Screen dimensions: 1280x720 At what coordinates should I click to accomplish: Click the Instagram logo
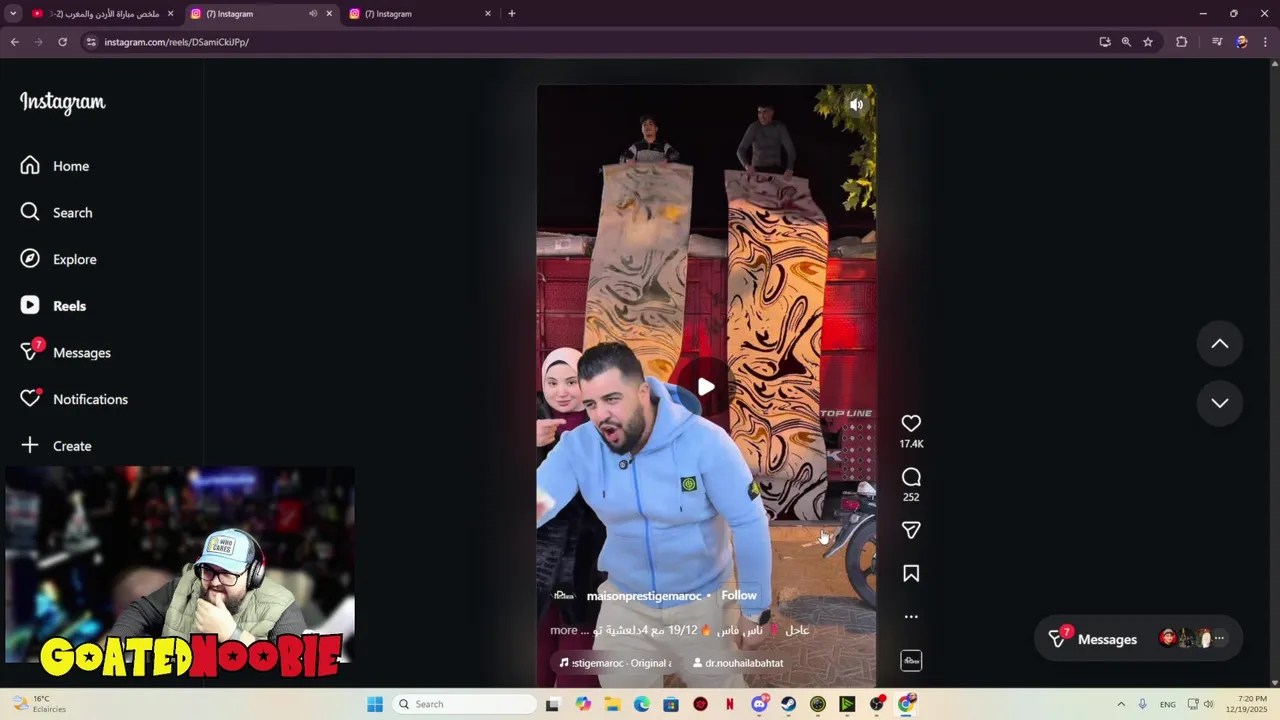point(63,102)
